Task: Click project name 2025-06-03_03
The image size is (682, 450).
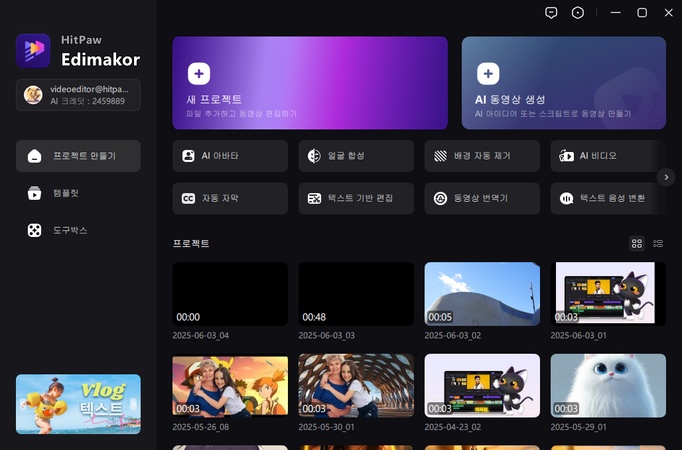Action: 327,335
